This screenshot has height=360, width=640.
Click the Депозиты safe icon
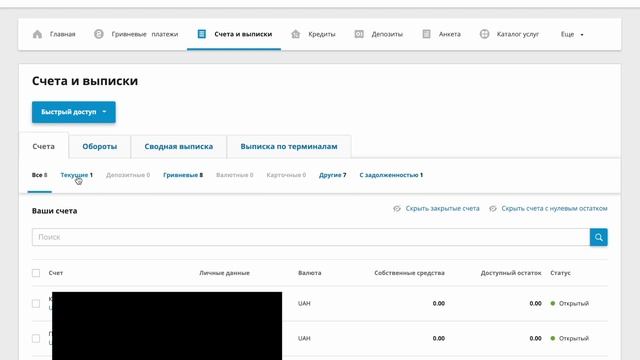point(359,34)
